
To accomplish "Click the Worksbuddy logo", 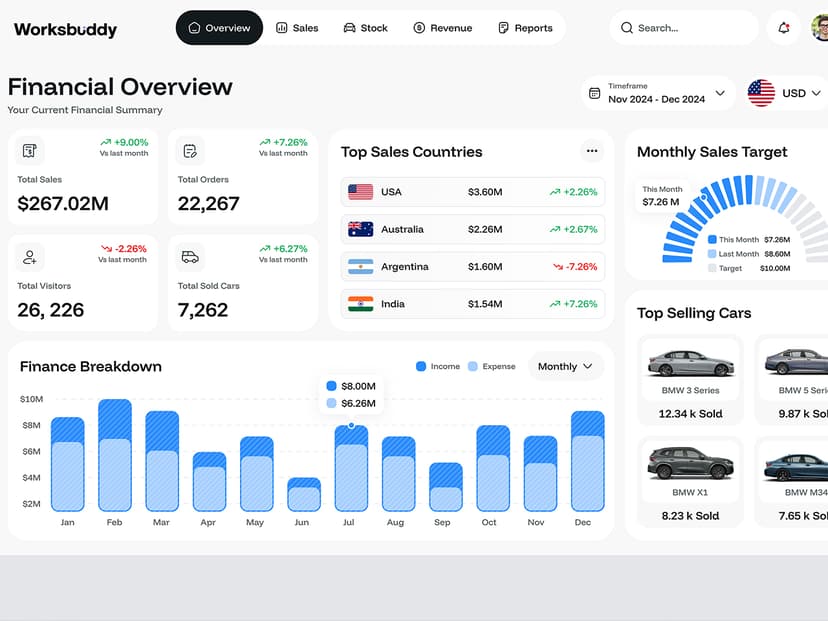I will (x=65, y=29).
